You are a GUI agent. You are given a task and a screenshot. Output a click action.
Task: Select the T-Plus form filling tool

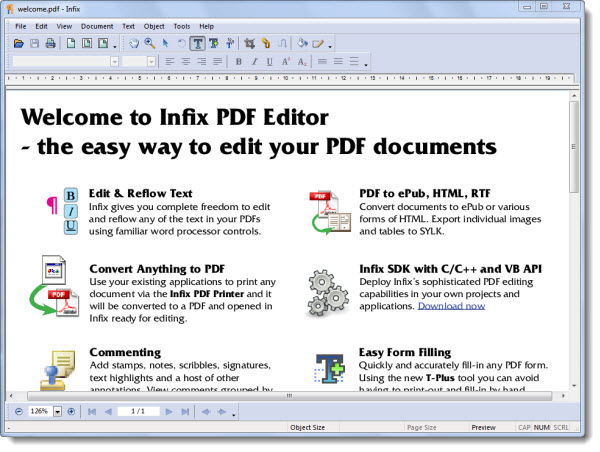coord(214,44)
